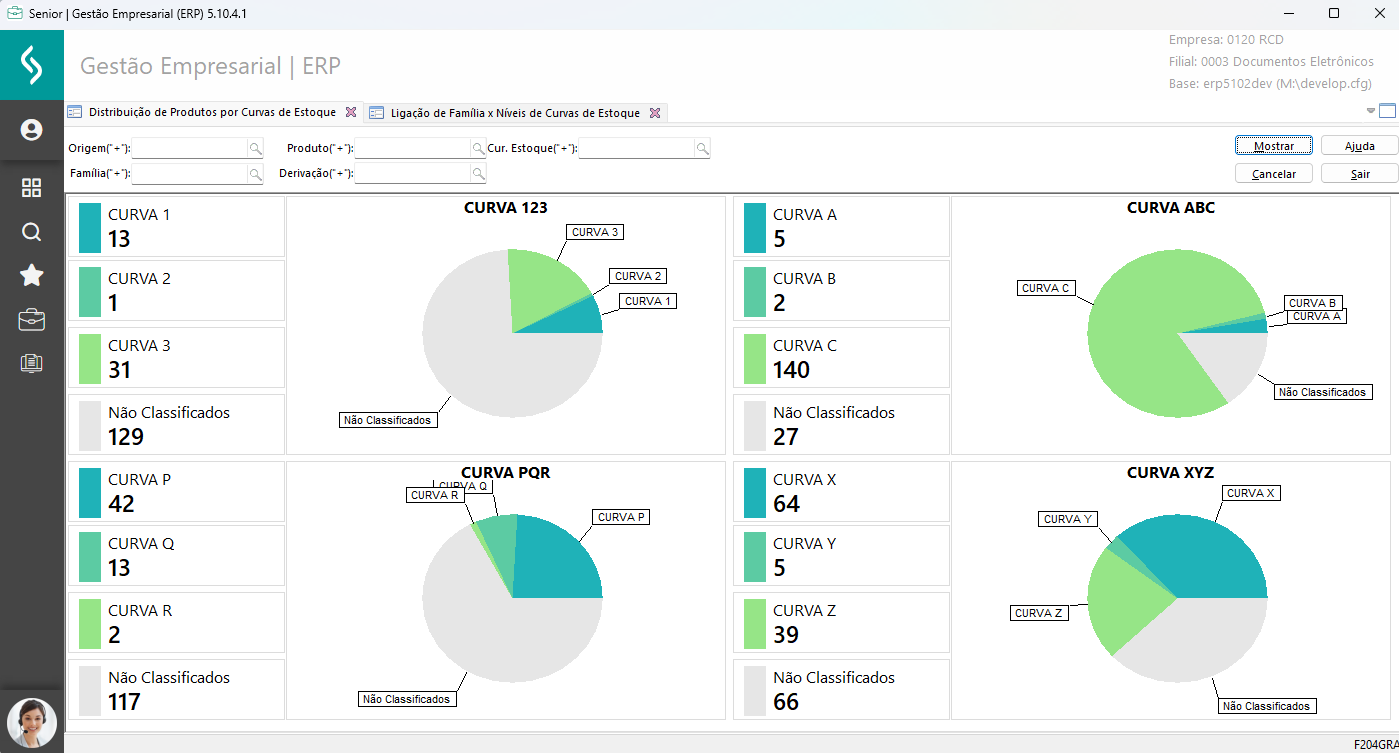The image size is (1399, 753).
Task: Select the CURVA R card title
Action: click(140, 611)
